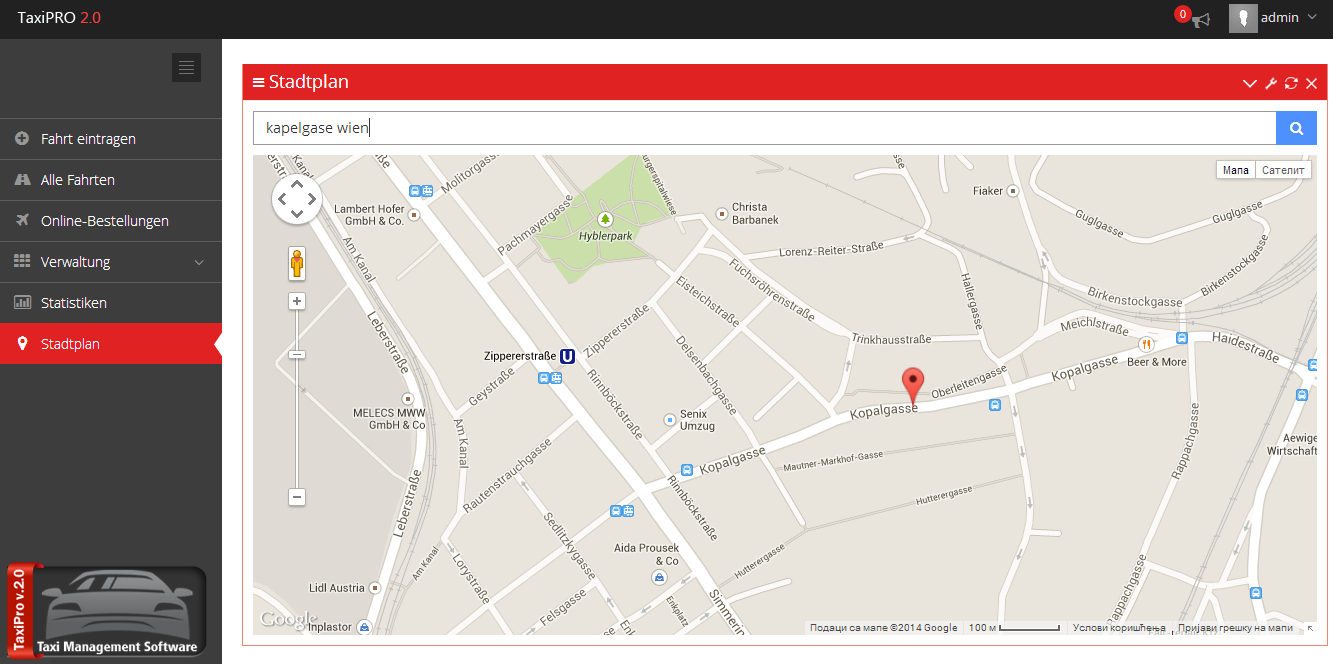Close the Stadtplan panel

pos(1311,83)
